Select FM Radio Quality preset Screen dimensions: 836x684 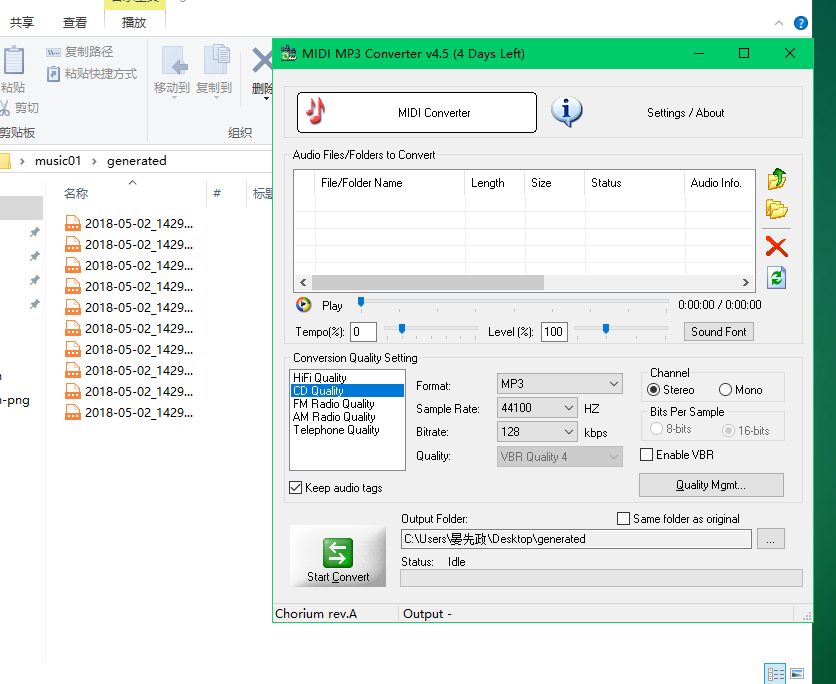point(334,404)
